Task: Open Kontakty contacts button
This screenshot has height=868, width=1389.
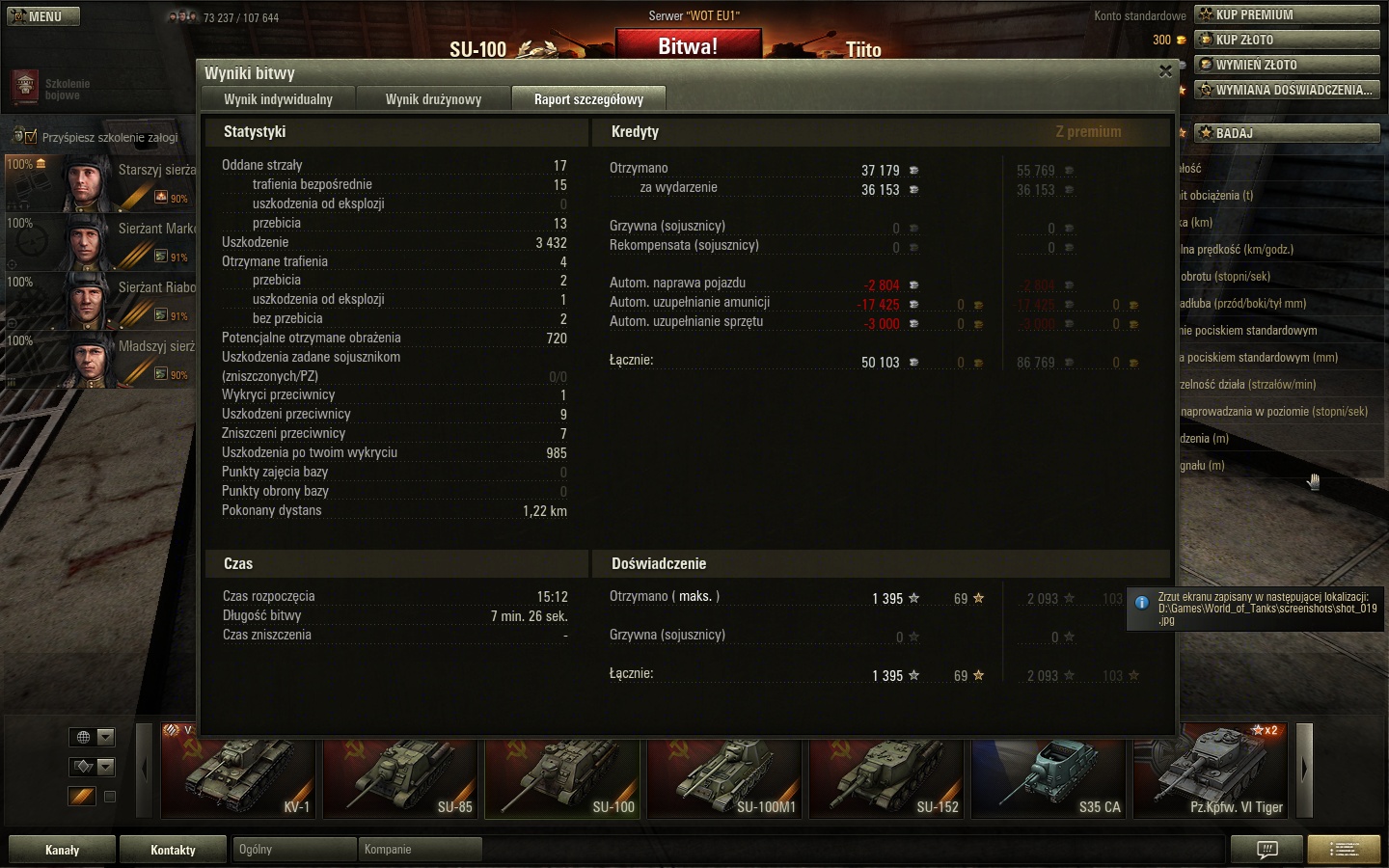Action: coord(173,850)
